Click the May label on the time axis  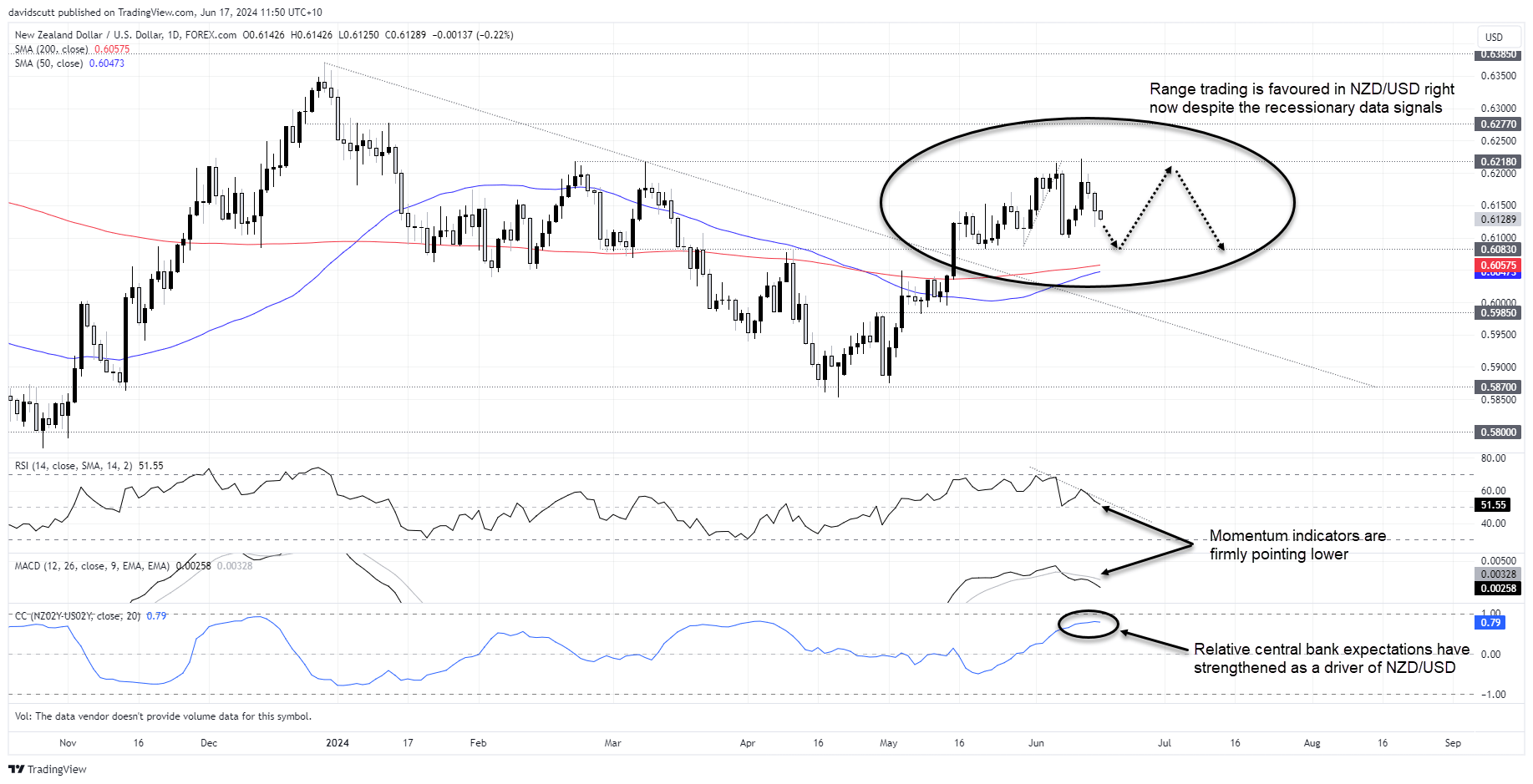point(889,743)
